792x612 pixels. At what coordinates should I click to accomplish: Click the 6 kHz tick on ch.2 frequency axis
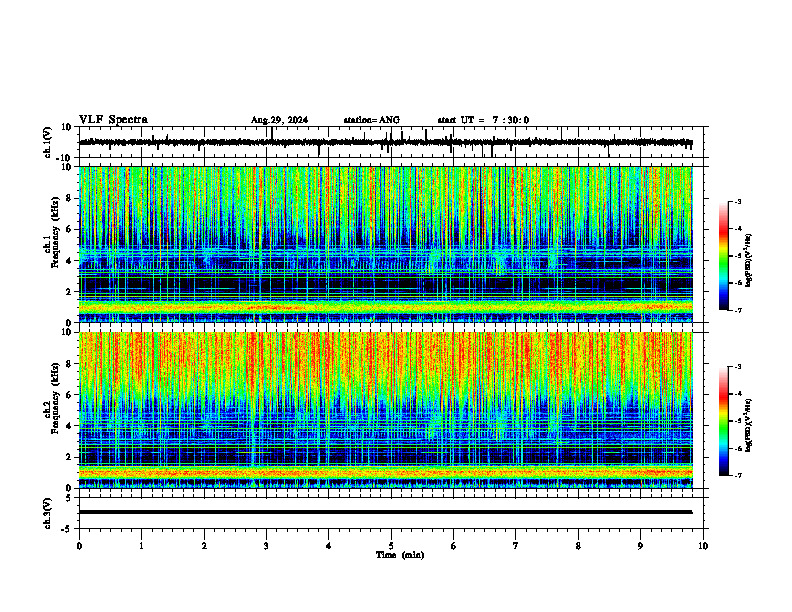tap(69, 395)
